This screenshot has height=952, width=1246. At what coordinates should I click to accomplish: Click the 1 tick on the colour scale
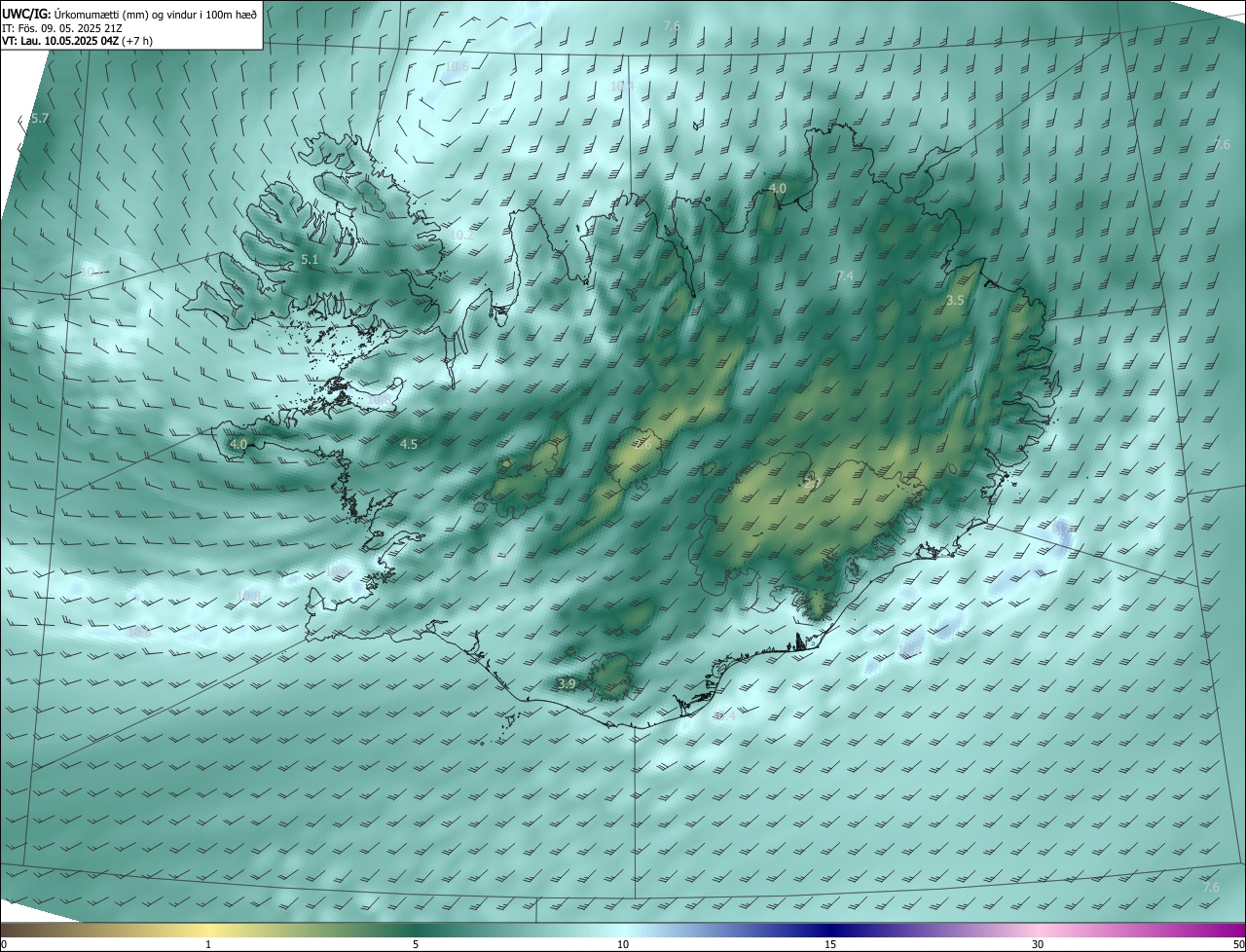pos(208,944)
